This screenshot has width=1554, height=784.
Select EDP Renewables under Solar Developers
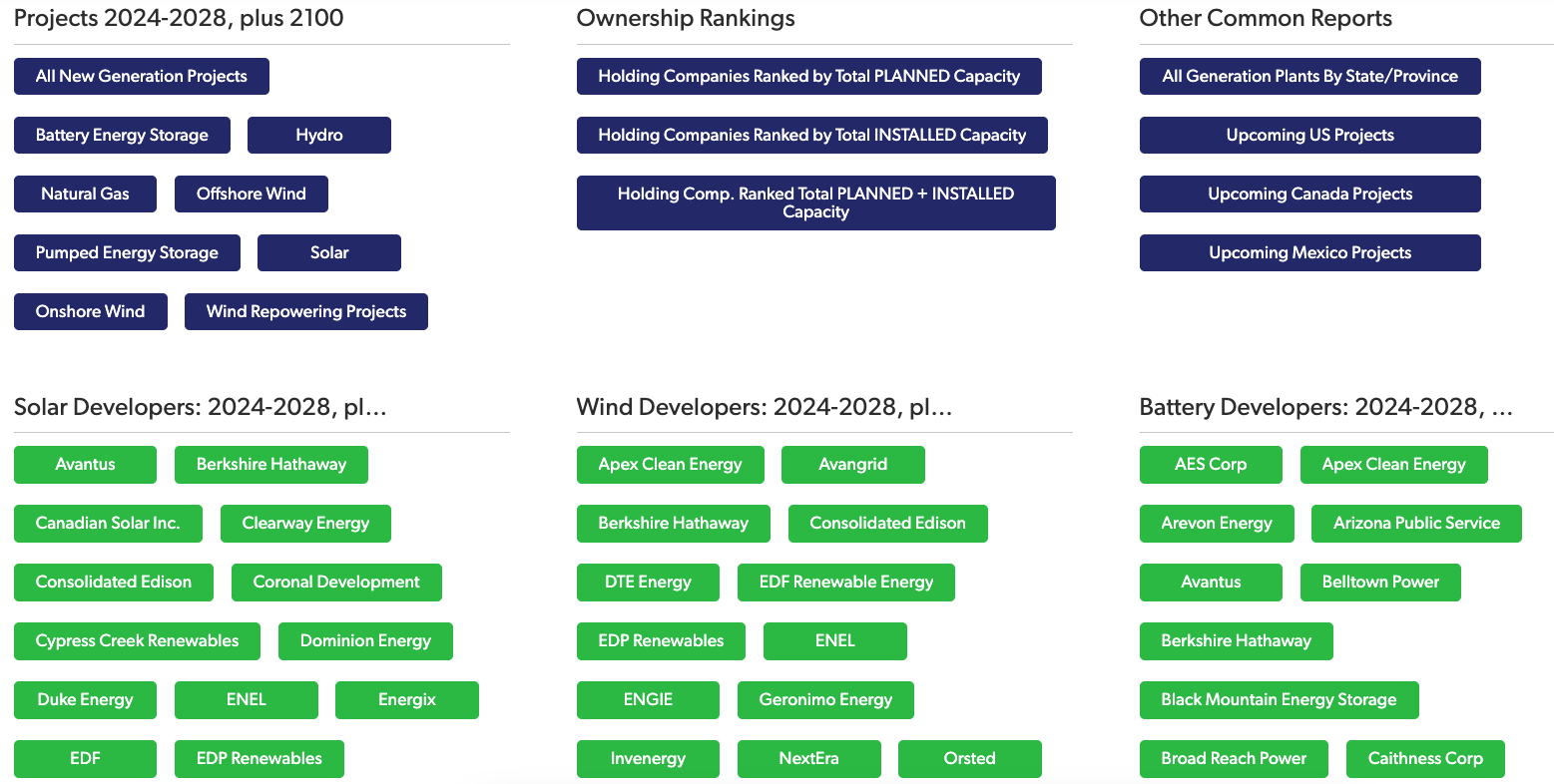(x=259, y=758)
